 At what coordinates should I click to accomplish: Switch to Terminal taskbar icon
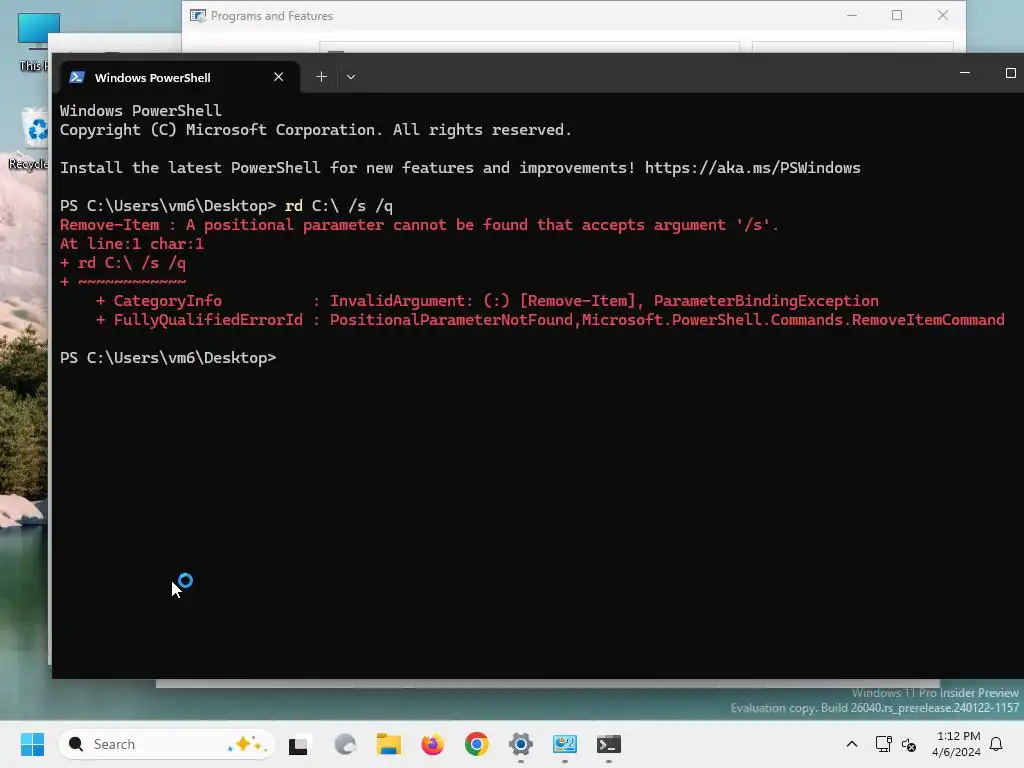pyautogui.click(x=609, y=744)
